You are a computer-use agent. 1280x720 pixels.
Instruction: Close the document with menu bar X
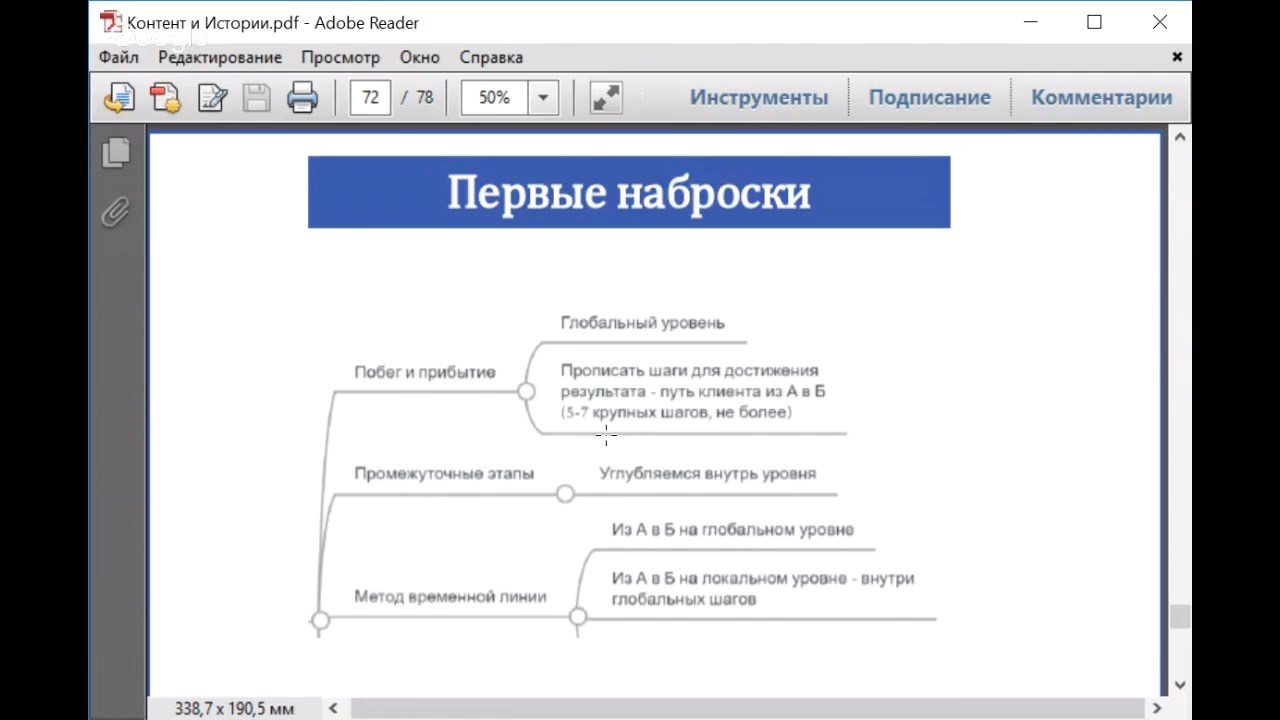click(1177, 57)
